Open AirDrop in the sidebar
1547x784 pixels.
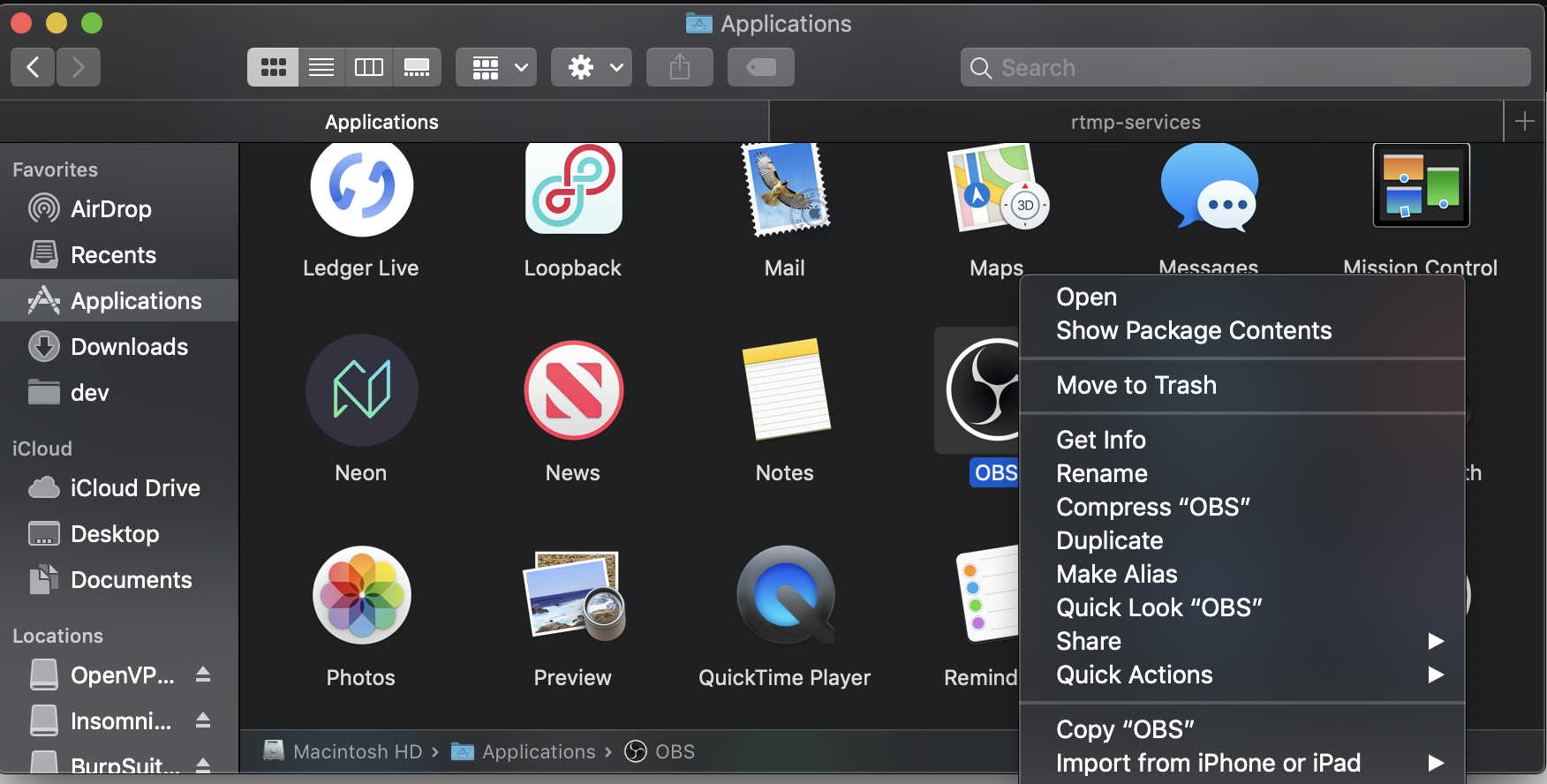[x=119, y=209]
